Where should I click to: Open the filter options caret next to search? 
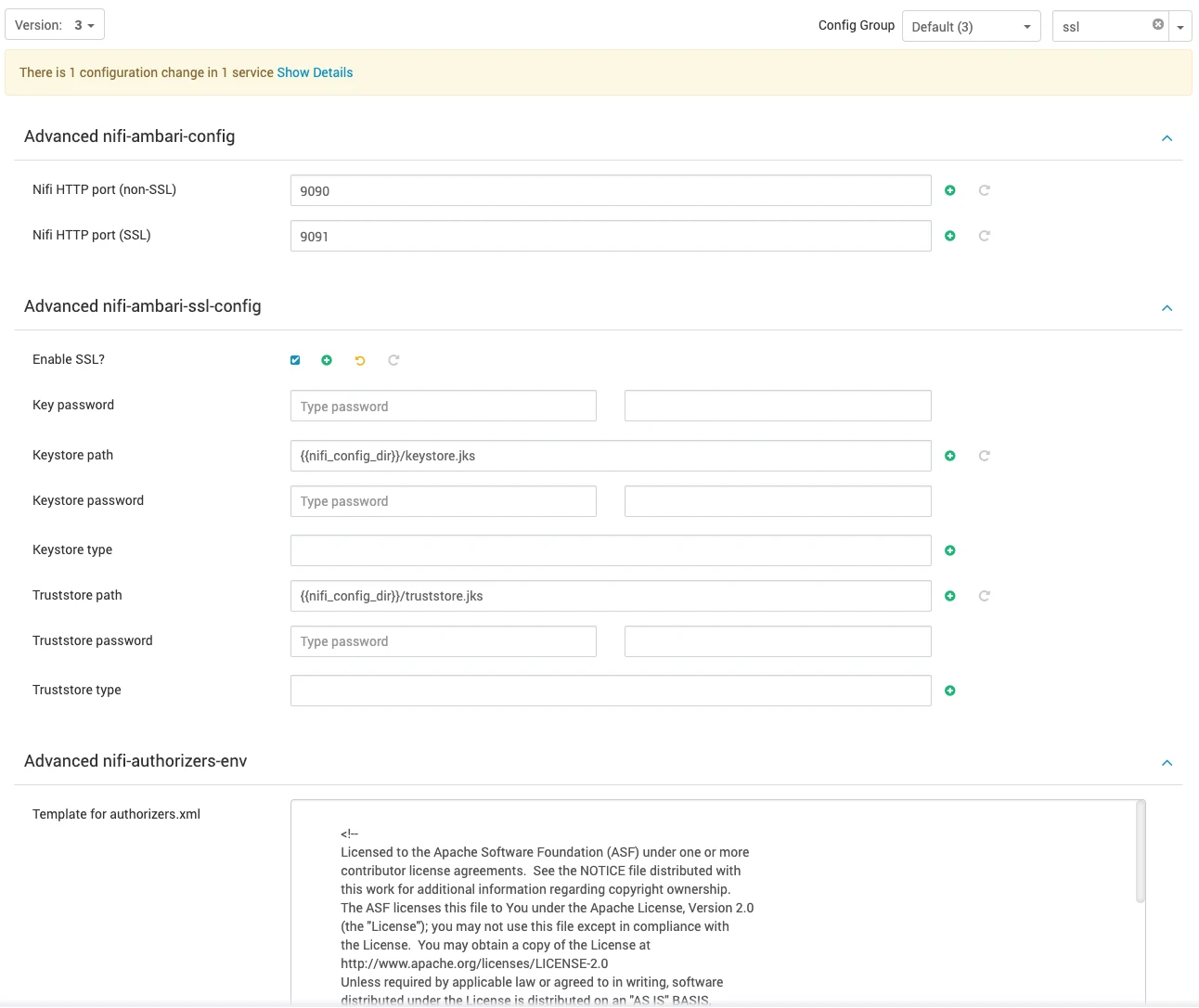coord(1180,26)
